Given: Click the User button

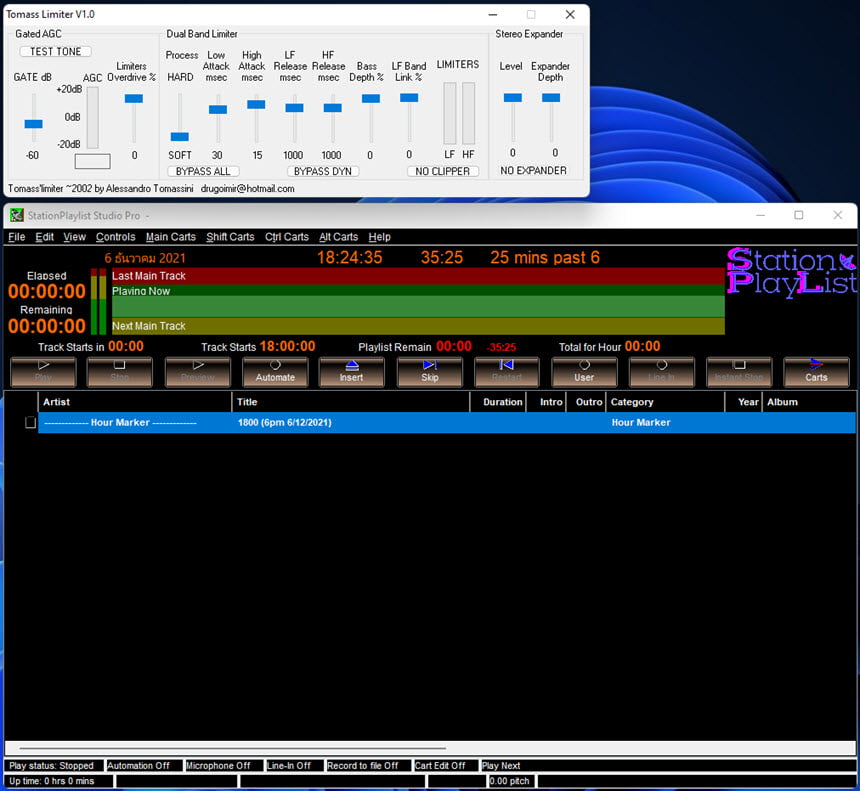Looking at the screenshot, I should point(584,372).
